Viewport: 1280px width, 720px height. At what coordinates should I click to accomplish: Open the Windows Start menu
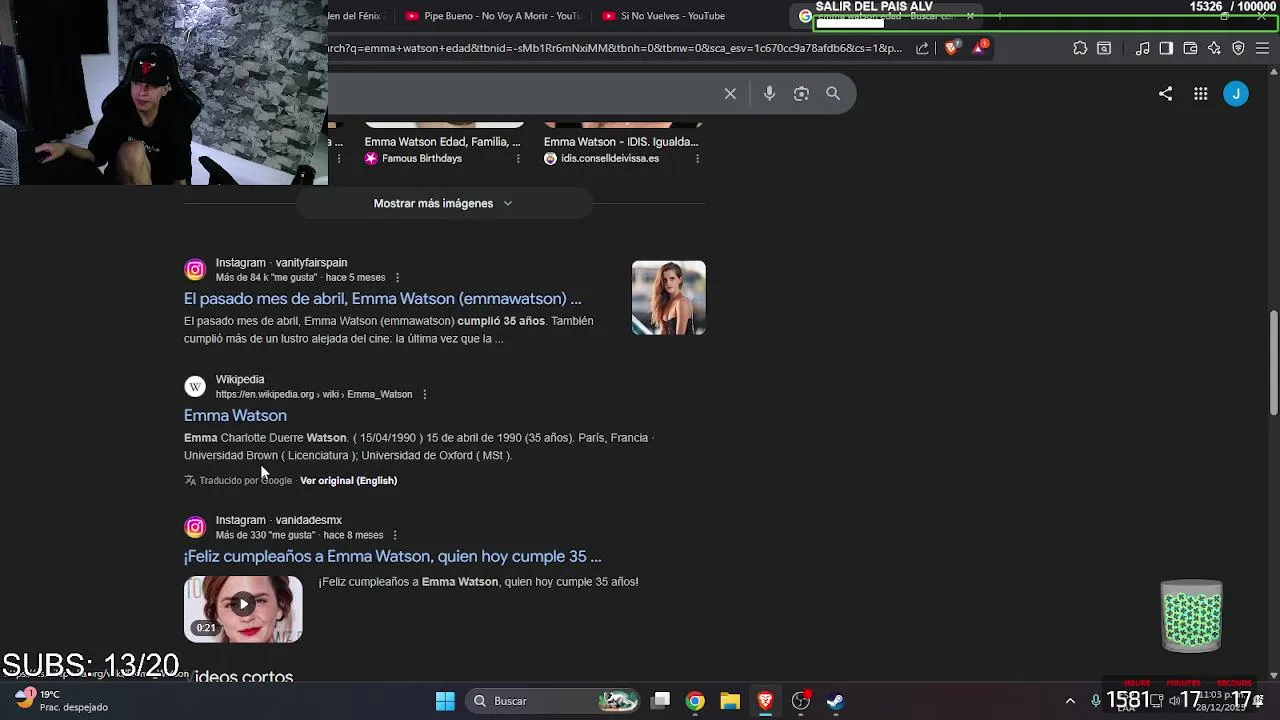pos(445,701)
